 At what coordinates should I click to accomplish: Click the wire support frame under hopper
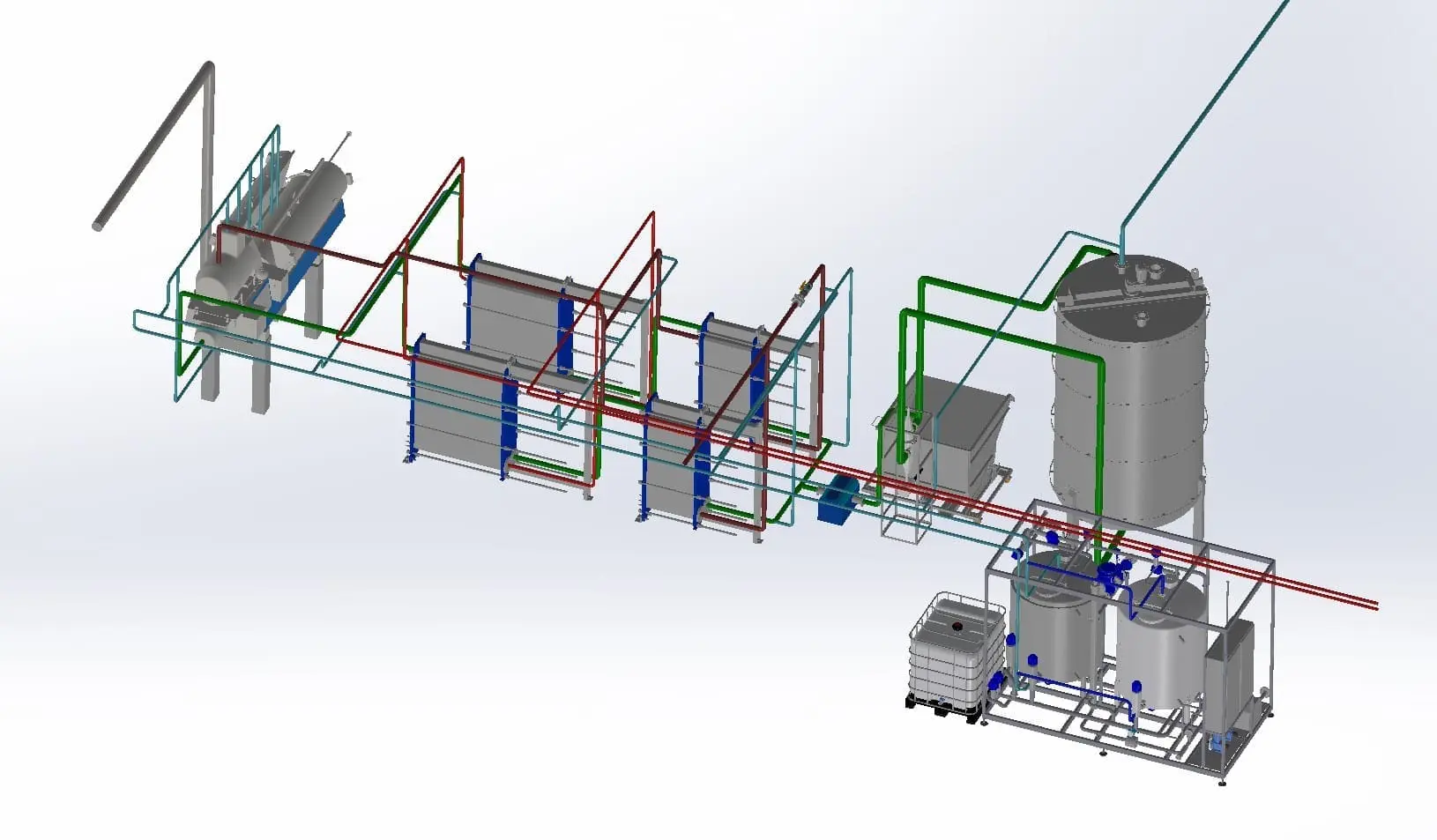coord(905,516)
